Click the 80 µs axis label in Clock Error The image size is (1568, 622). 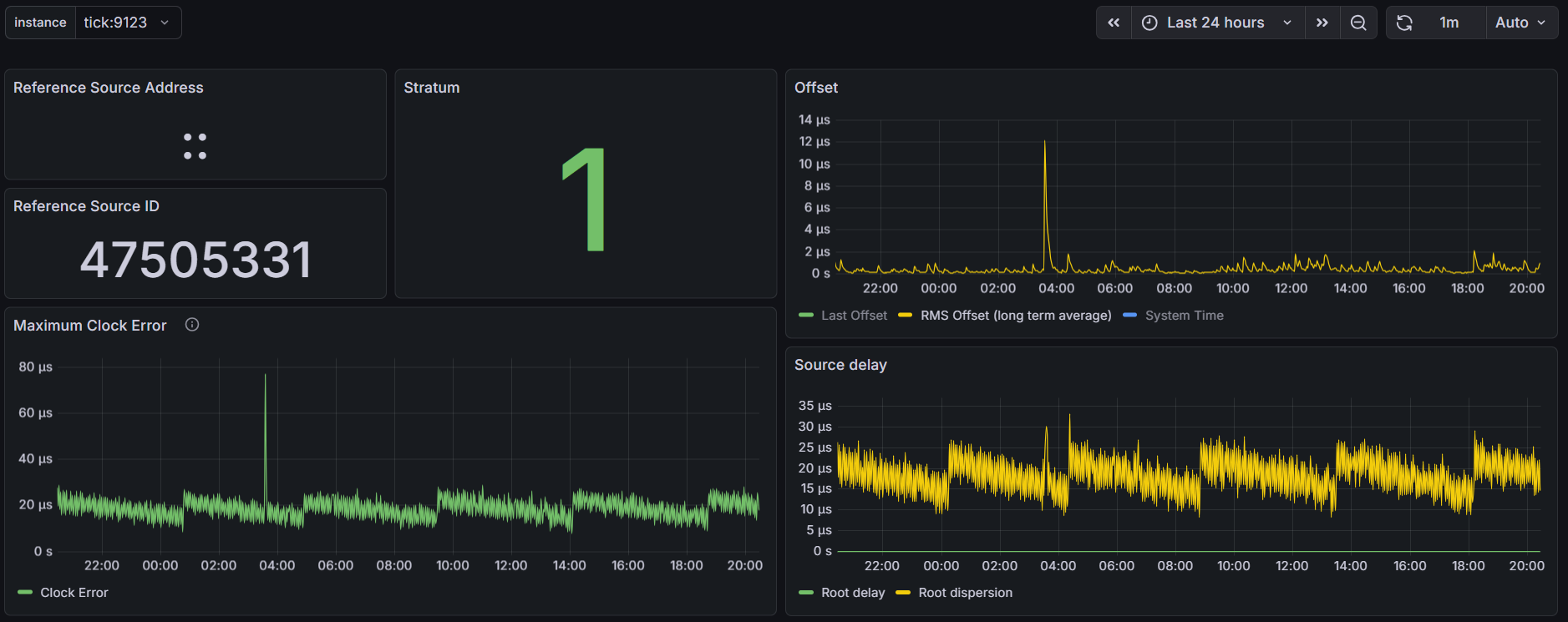[x=35, y=367]
